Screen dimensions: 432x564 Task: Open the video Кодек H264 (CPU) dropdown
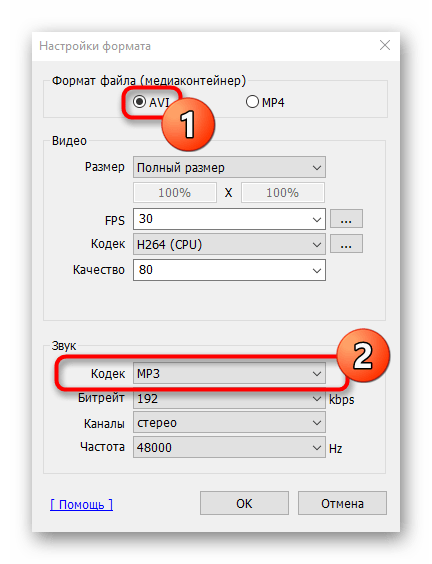point(229,245)
